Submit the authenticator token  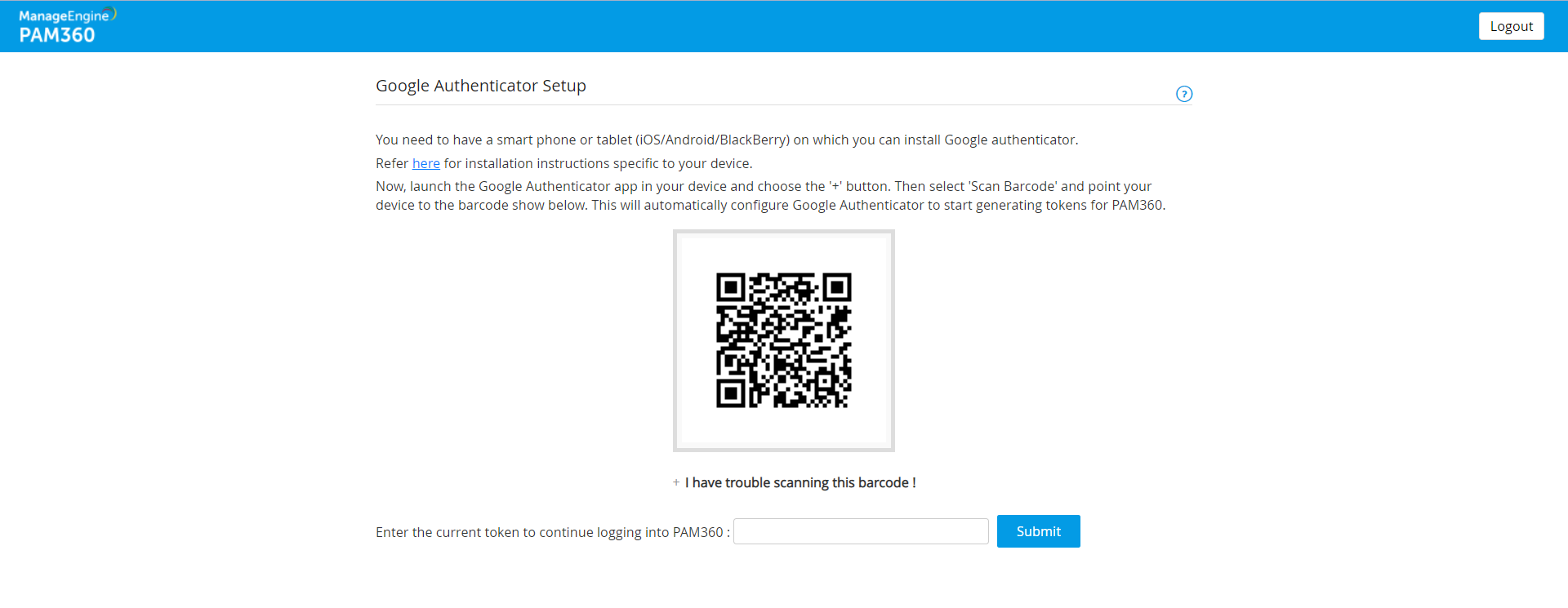(x=1039, y=531)
